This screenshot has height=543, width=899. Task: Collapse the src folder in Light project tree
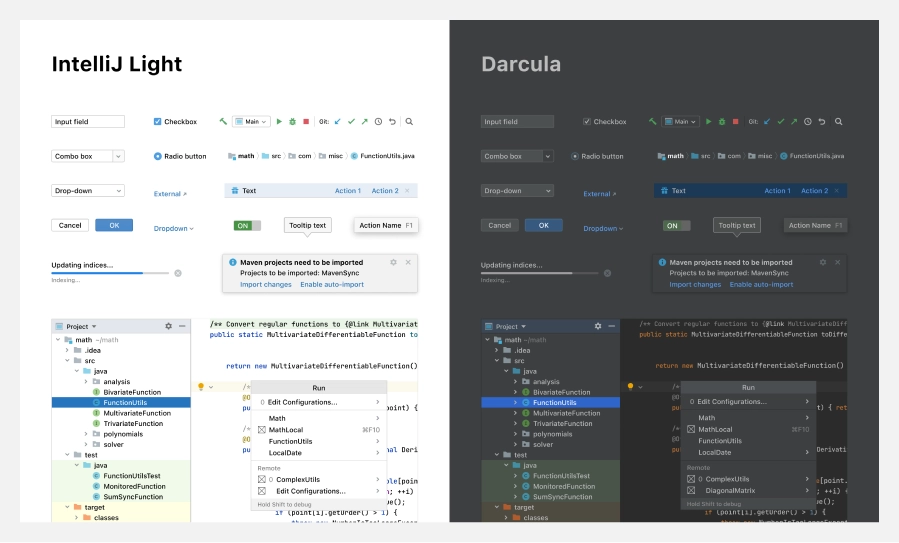click(x=68, y=361)
